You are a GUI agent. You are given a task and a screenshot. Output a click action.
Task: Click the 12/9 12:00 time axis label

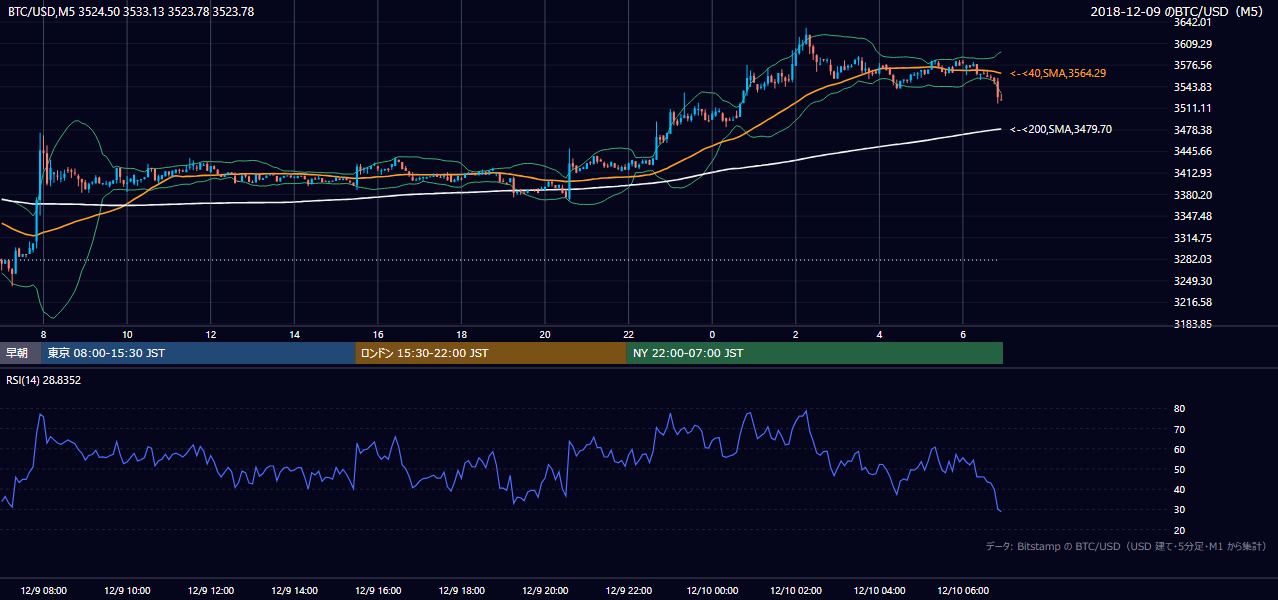click(210, 591)
